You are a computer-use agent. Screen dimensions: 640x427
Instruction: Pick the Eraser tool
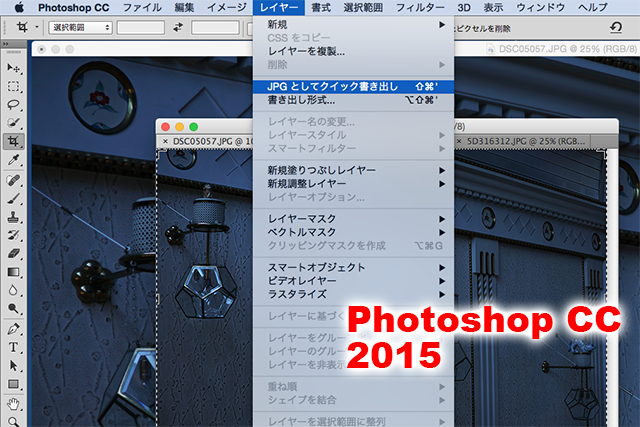click(x=14, y=252)
